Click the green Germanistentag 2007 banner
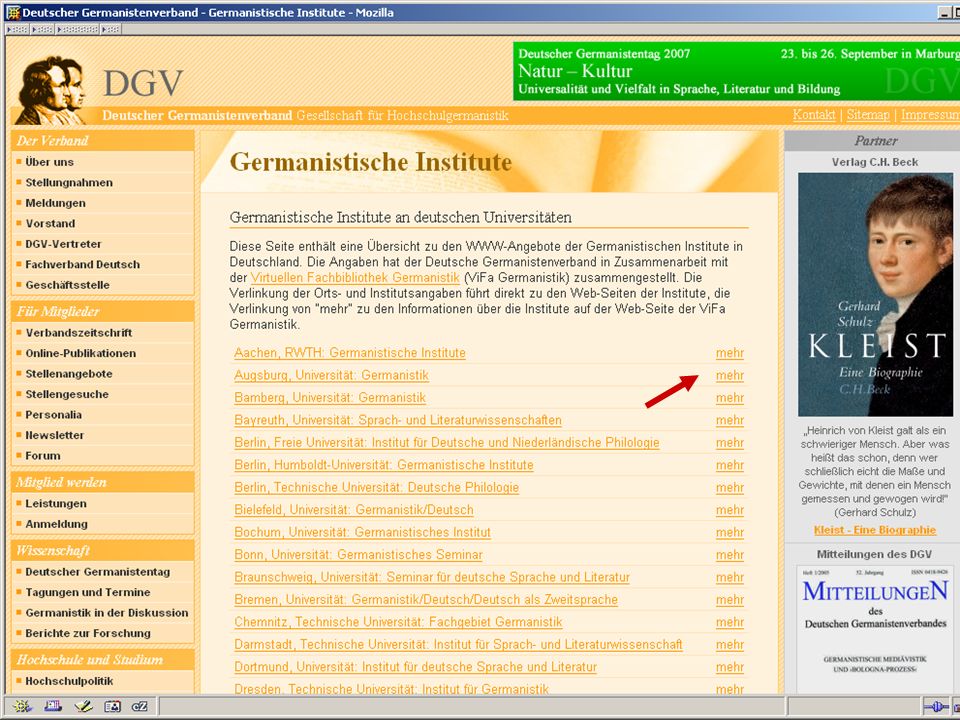 pos(737,70)
